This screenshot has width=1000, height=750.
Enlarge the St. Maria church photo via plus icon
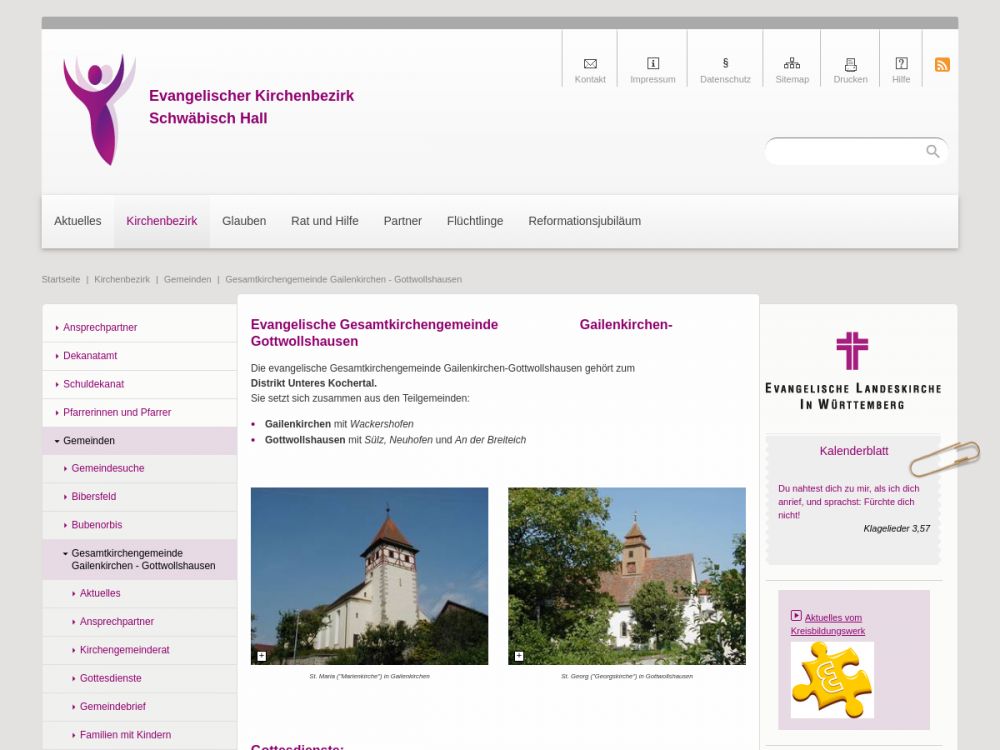click(x=262, y=656)
